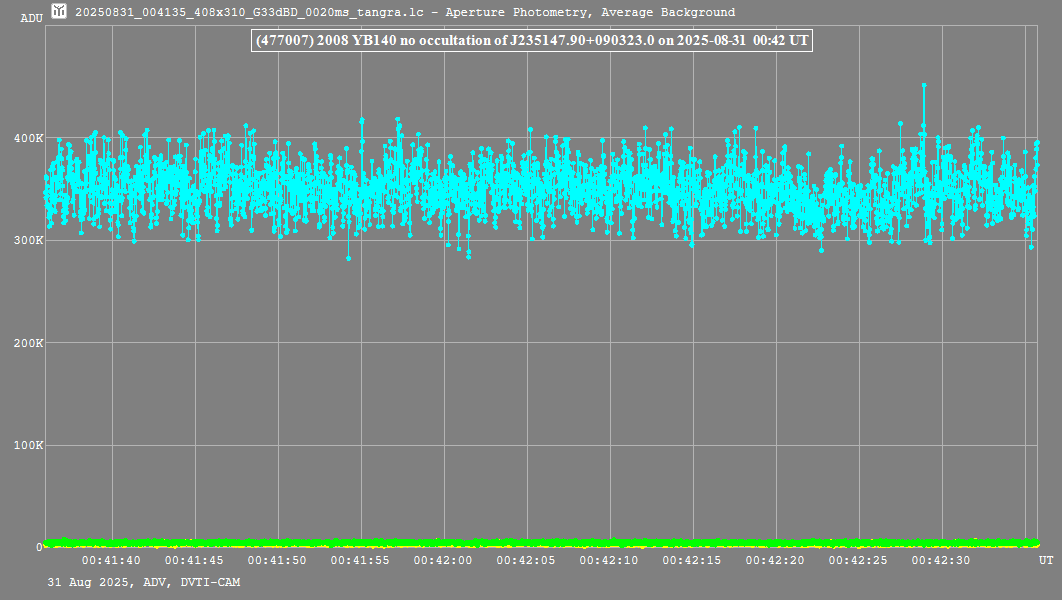Click the 300K y-axis label
The width and height of the screenshot is (1062, 600).
pos(26,241)
